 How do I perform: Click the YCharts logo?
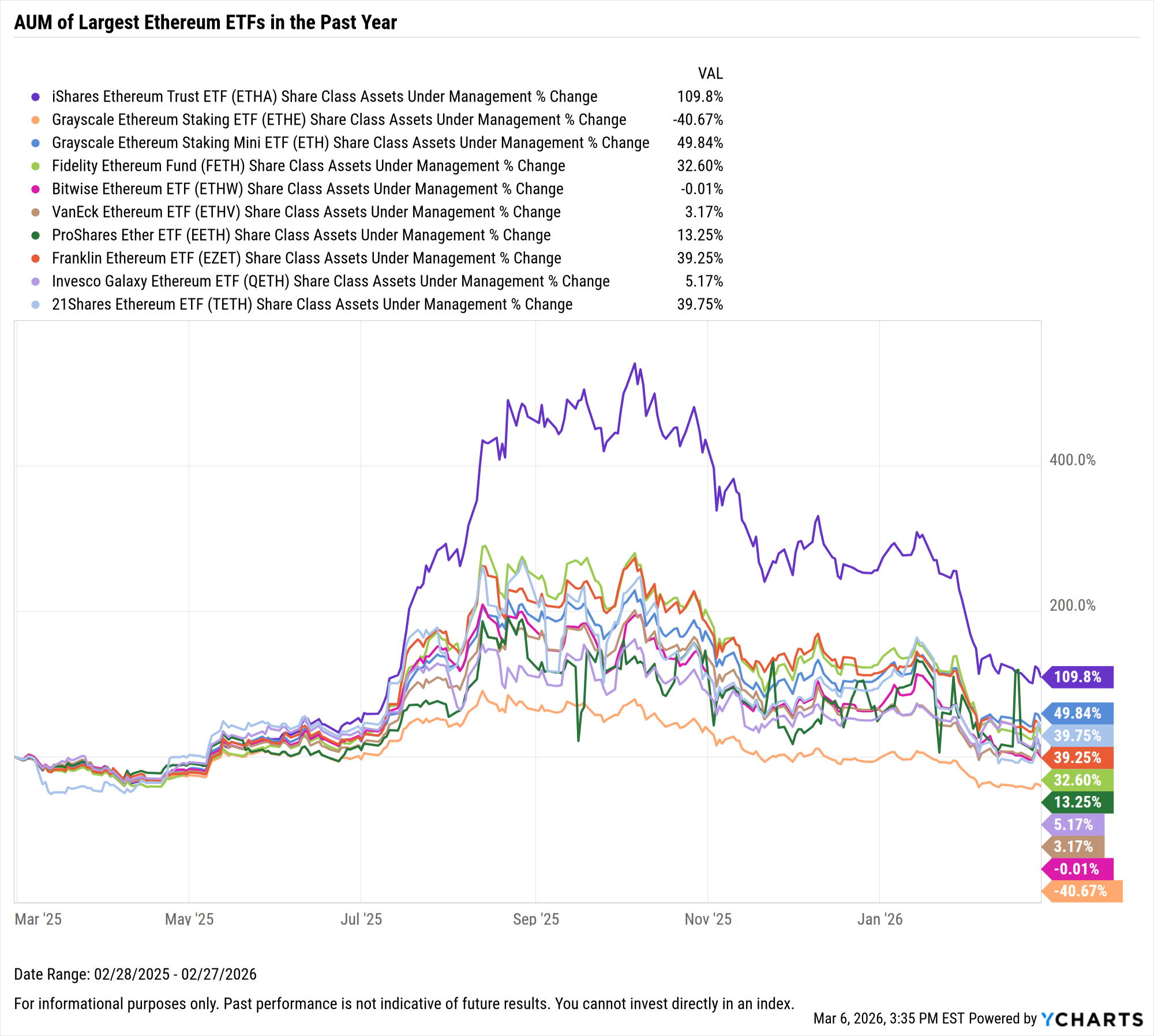tap(1092, 1019)
